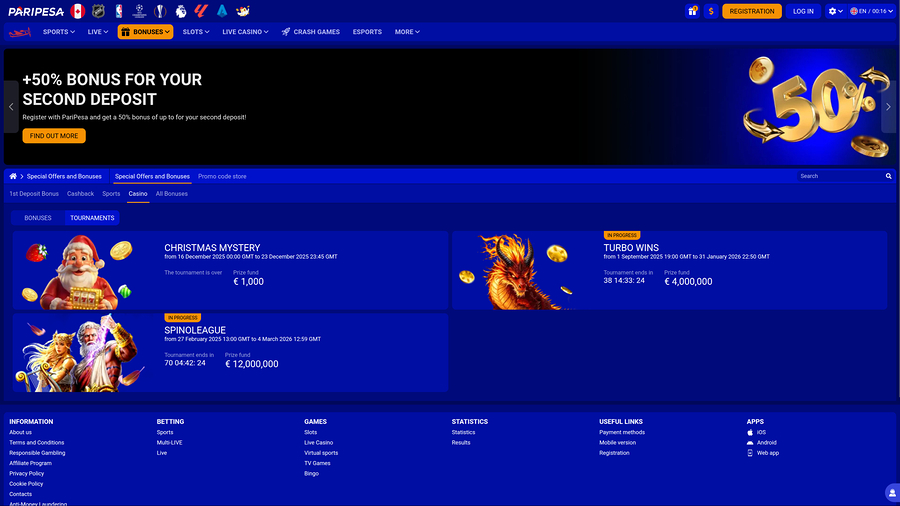Switch to the Tournaments toggle
Viewport: 900px width, 506px height.
click(x=92, y=218)
